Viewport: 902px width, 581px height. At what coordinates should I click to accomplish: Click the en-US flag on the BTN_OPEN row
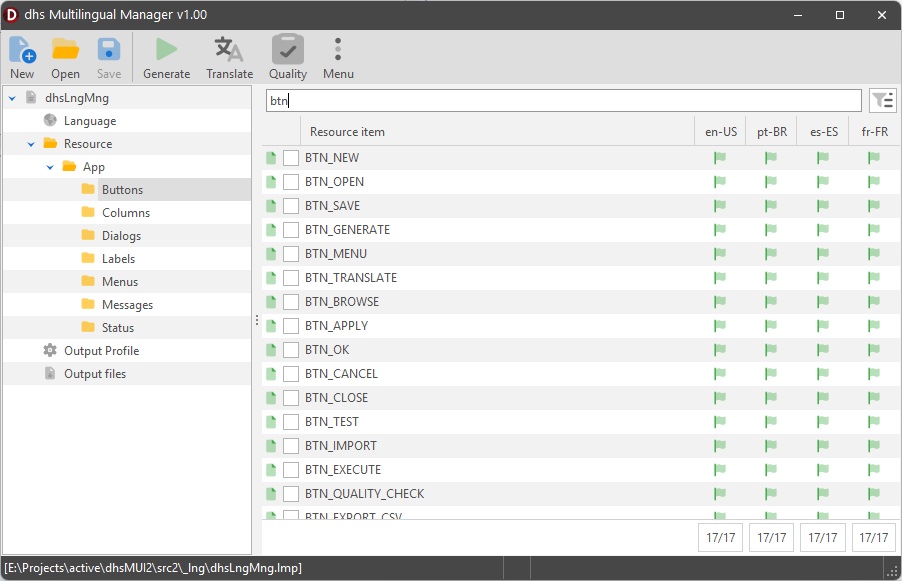(719, 181)
